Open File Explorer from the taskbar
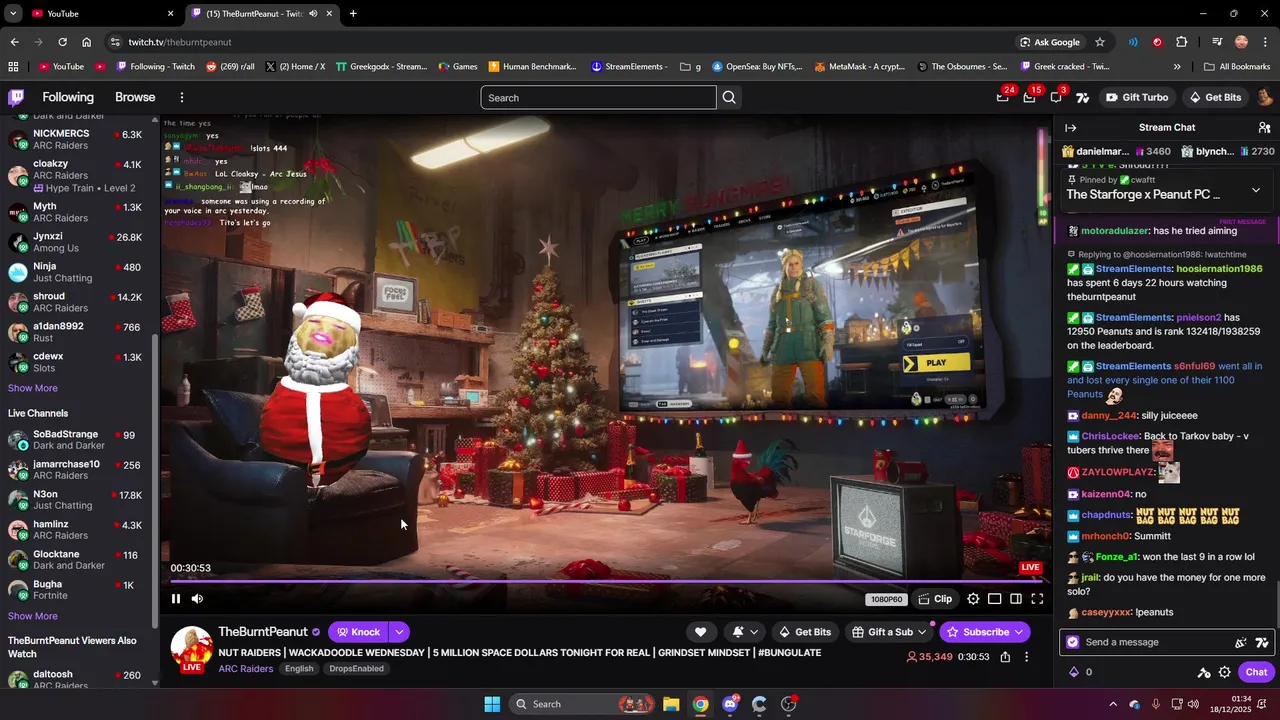The image size is (1280, 720). point(671,704)
